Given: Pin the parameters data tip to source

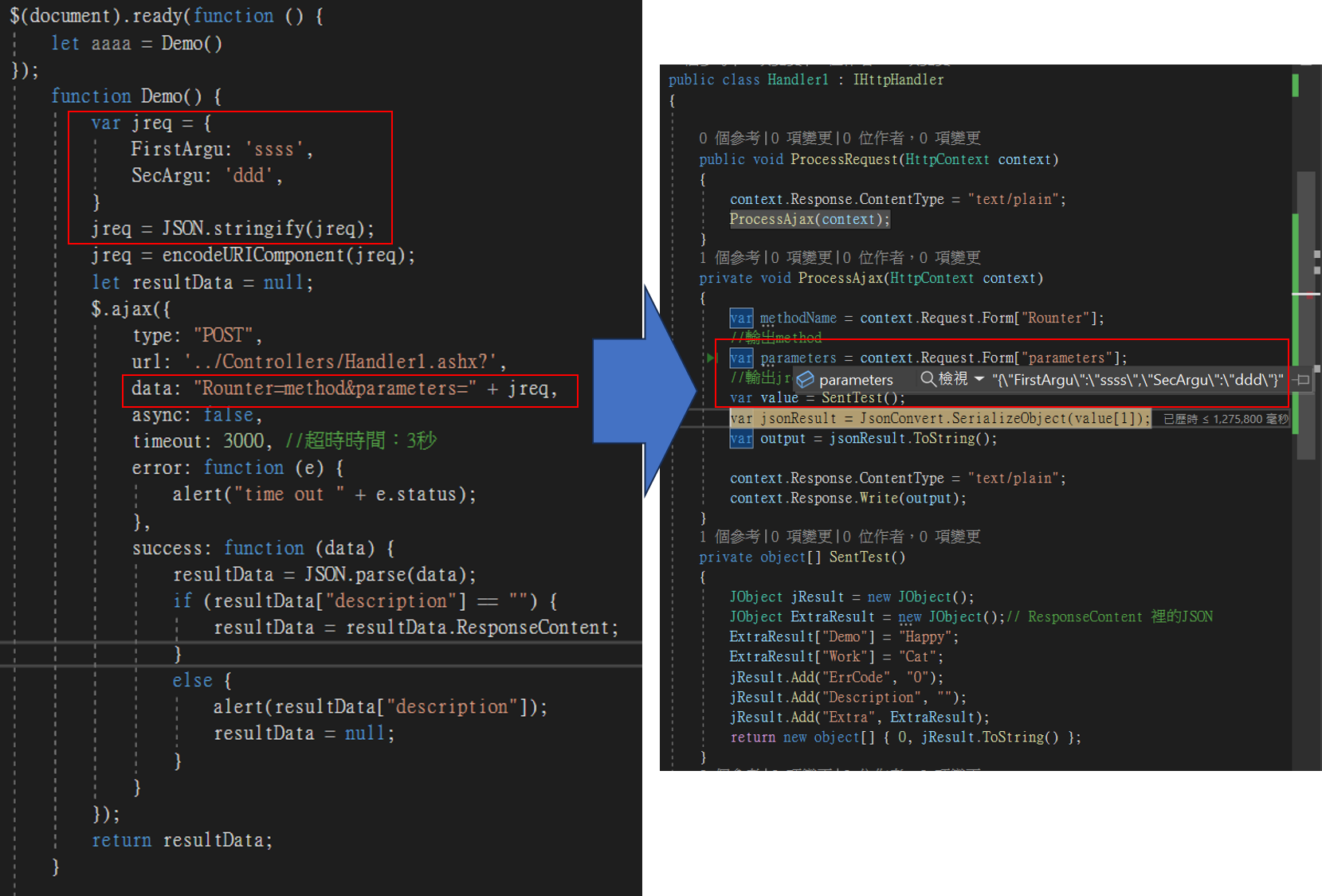Looking at the screenshot, I should click(x=1302, y=380).
